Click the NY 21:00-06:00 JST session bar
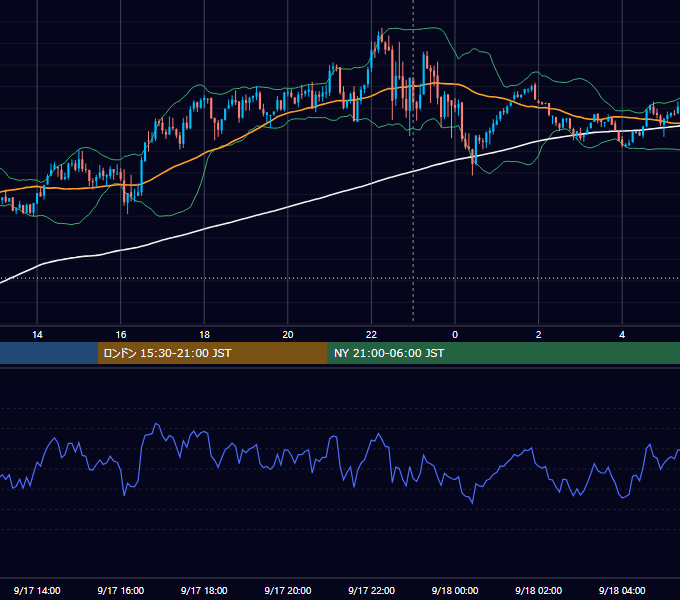This screenshot has height=600, width=680. point(503,353)
